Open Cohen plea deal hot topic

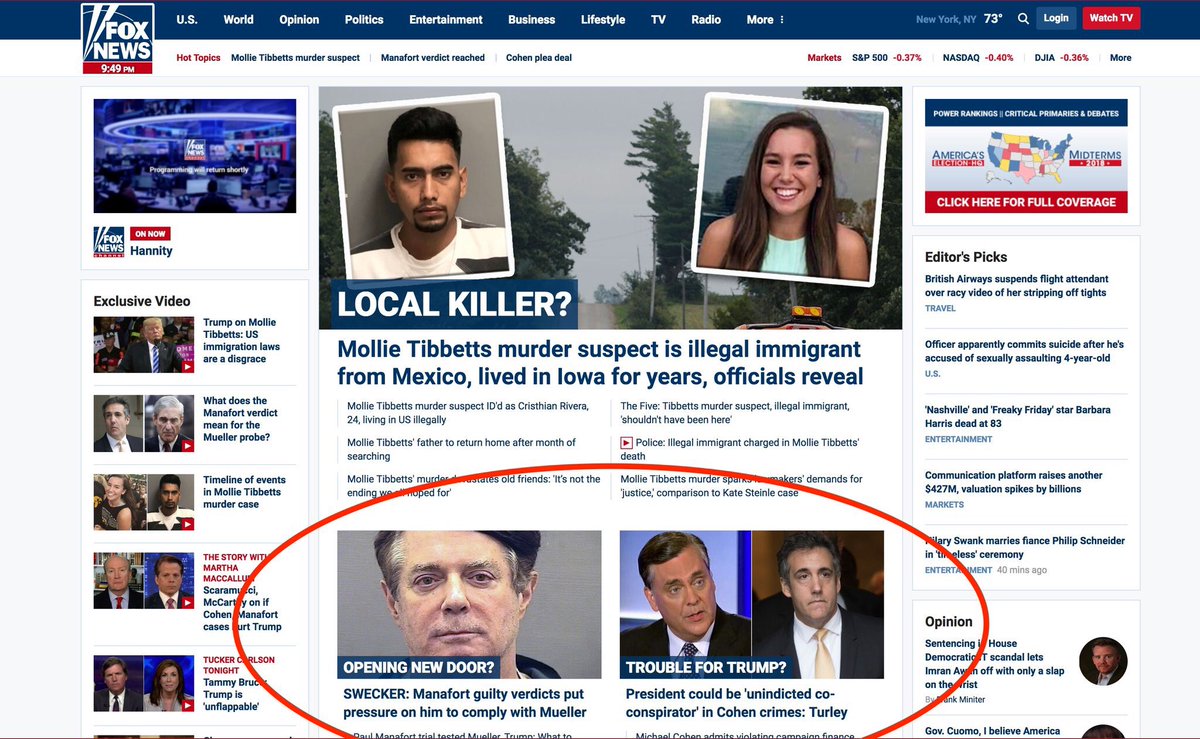539,58
